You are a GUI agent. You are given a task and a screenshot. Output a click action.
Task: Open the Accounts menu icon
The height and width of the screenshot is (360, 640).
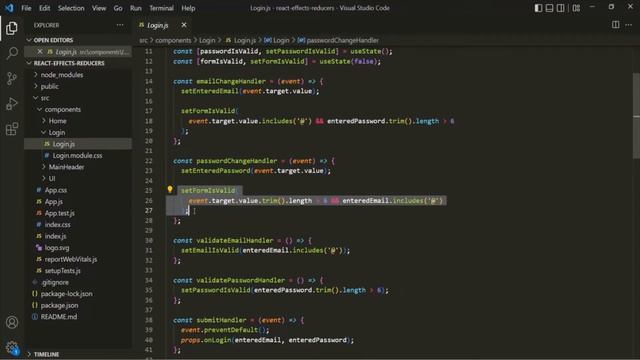point(12,322)
